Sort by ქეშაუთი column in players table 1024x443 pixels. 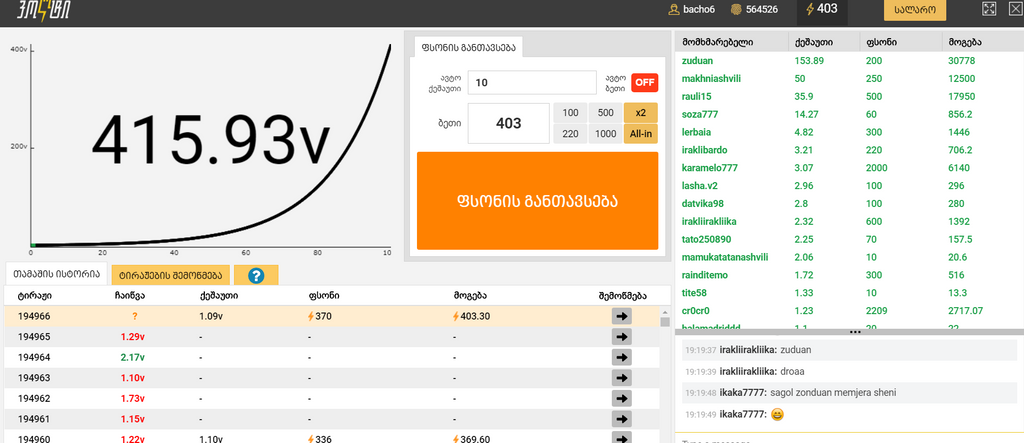click(813, 42)
